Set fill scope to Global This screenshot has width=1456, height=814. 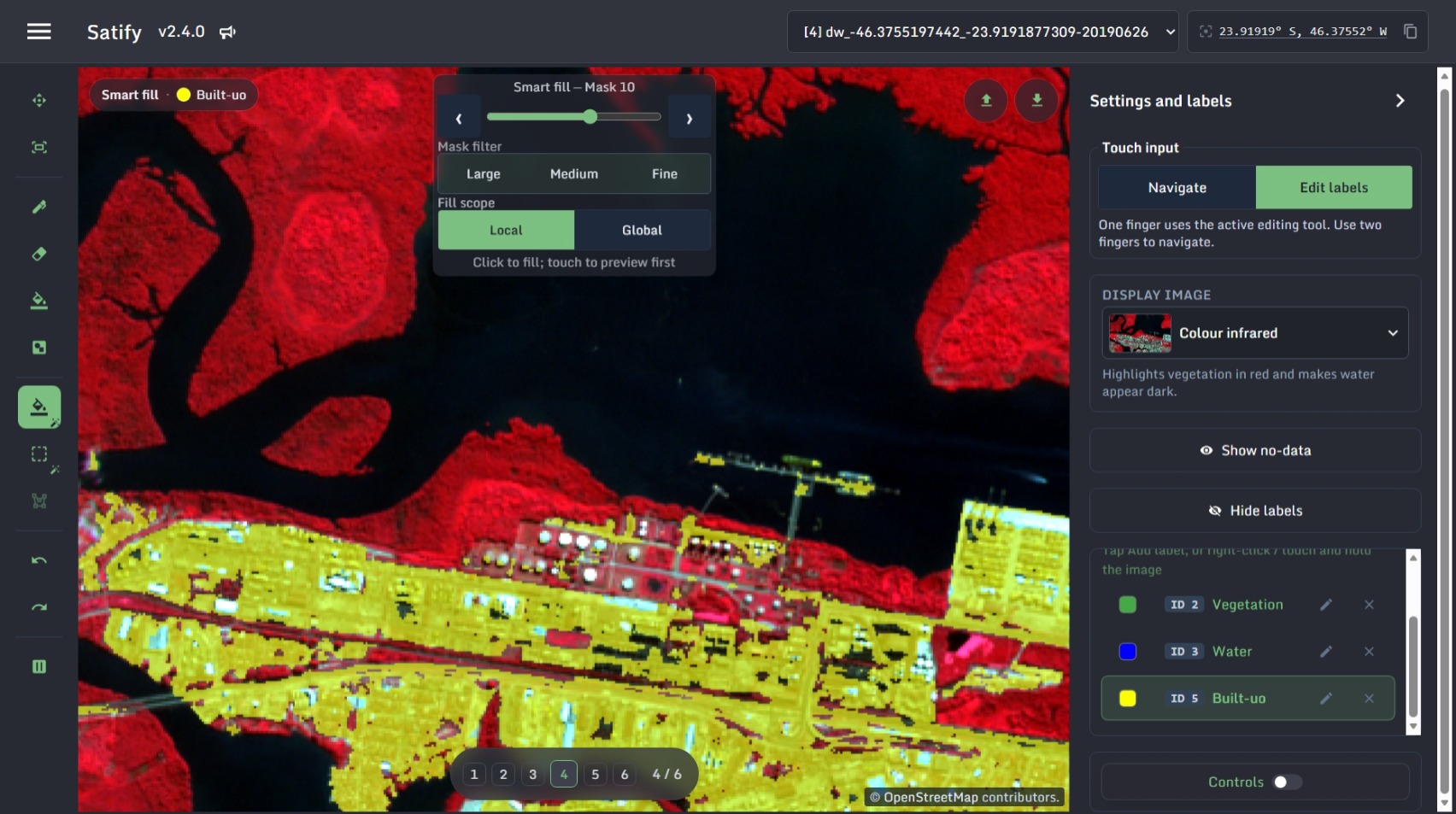coord(642,231)
